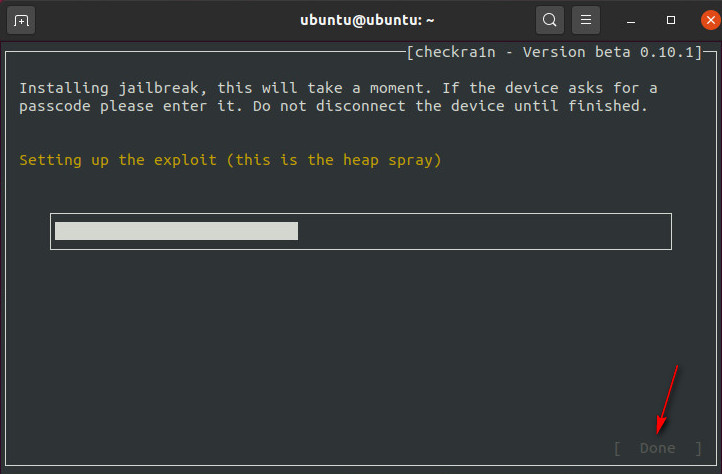Image resolution: width=722 pixels, height=474 pixels.
Task: Click the filled part of the progress bar
Action: point(176,231)
